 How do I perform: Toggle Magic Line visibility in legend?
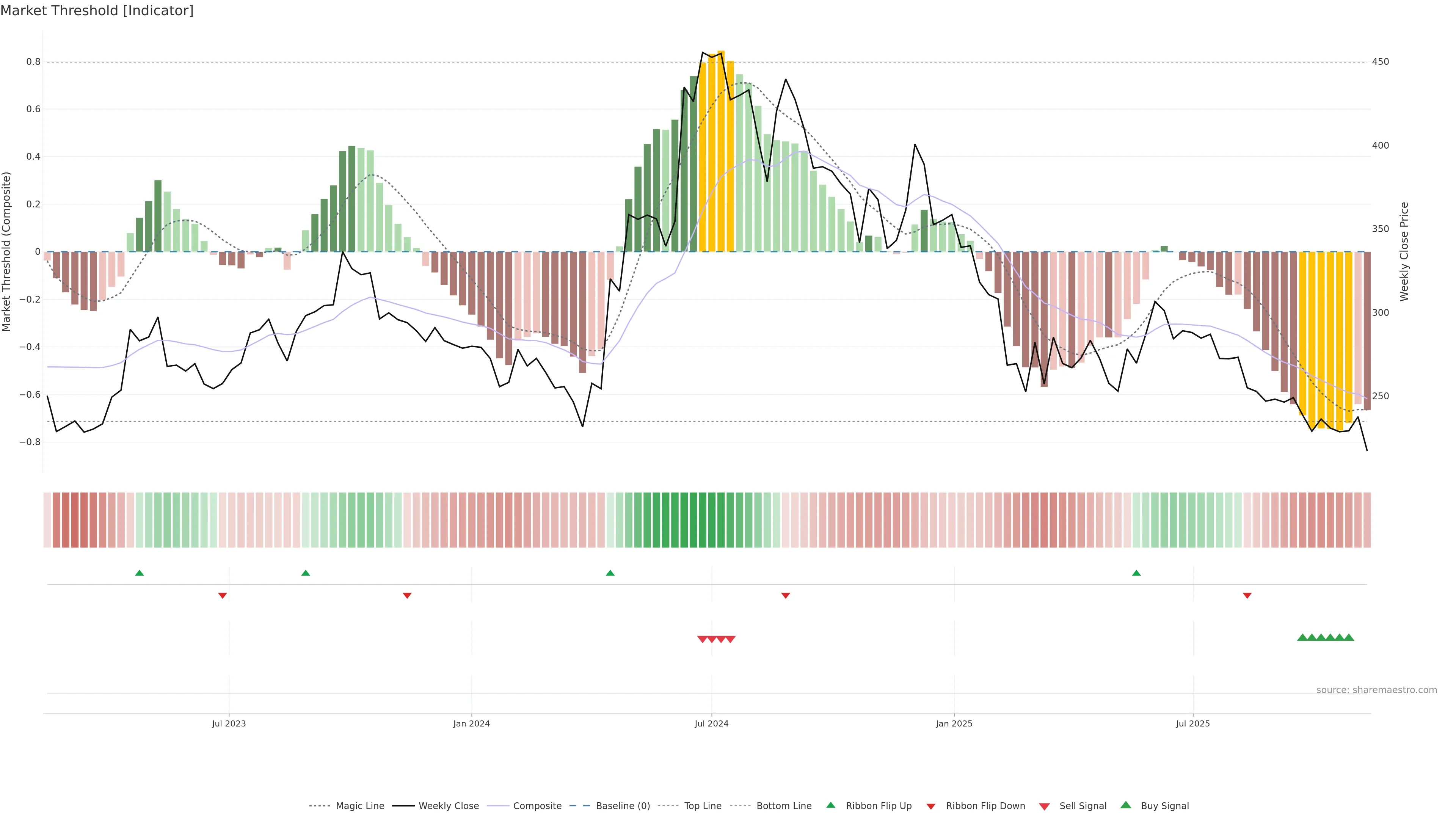359,806
